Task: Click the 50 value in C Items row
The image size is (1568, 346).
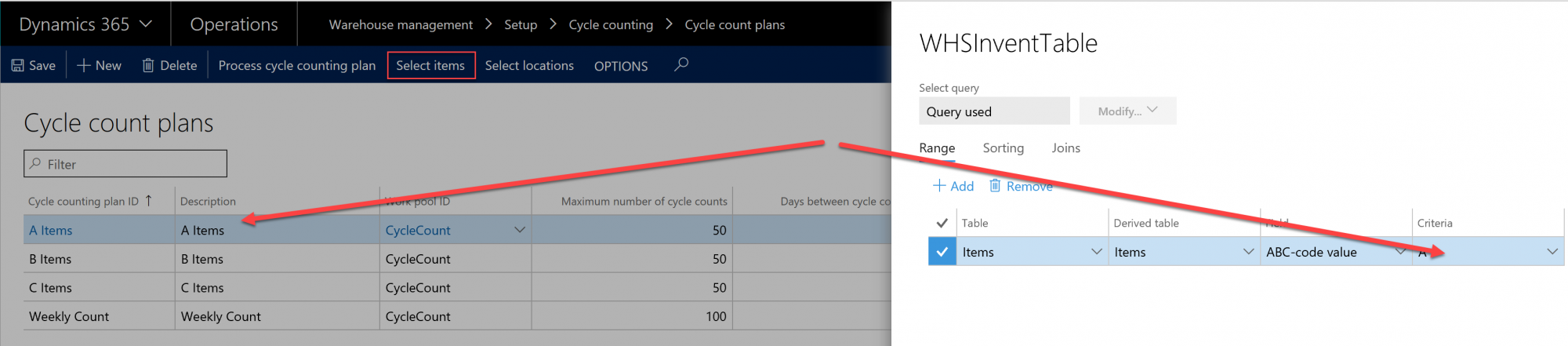Action: click(x=719, y=288)
